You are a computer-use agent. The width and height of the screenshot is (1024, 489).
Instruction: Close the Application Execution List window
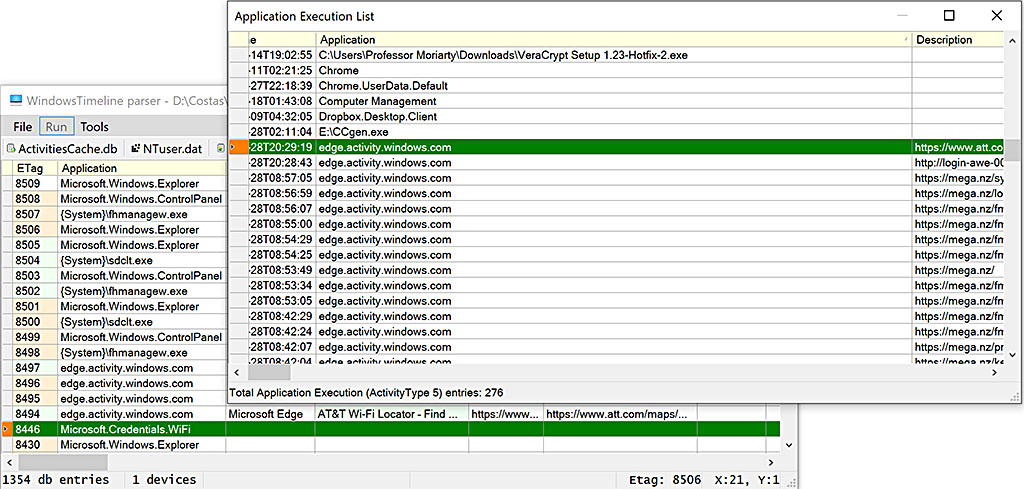click(x=997, y=16)
